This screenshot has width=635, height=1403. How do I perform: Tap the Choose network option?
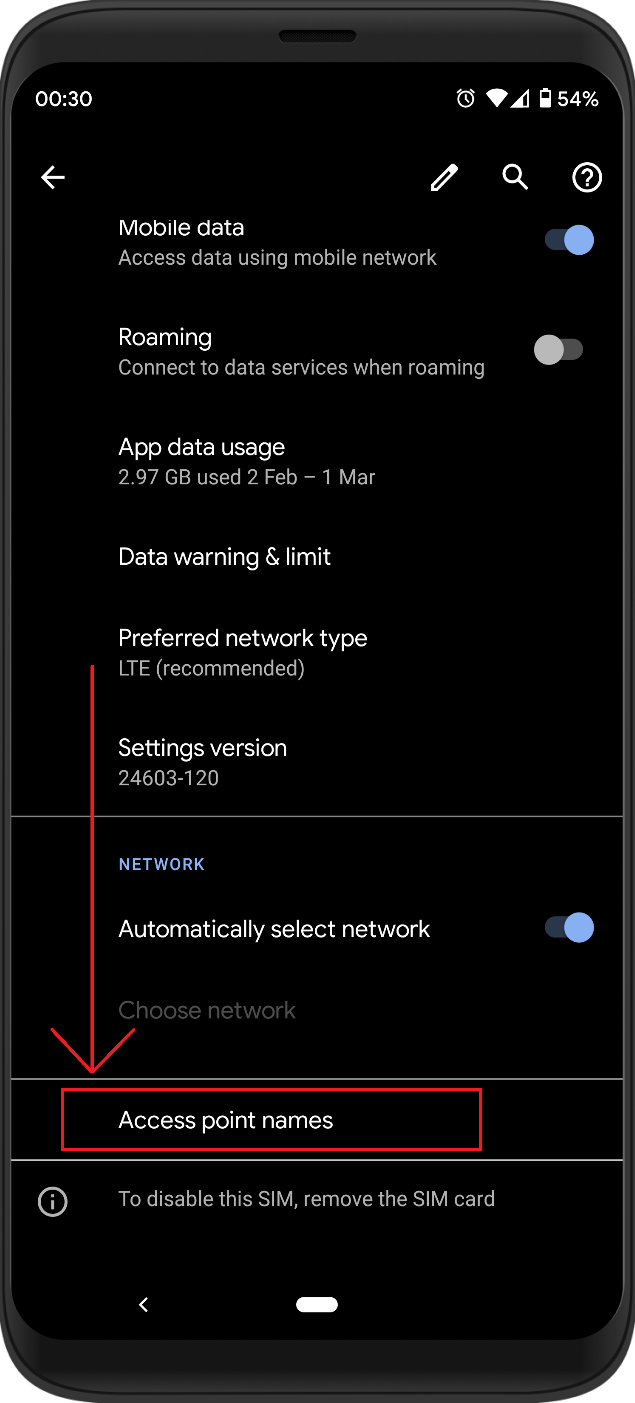[x=207, y=1011]
